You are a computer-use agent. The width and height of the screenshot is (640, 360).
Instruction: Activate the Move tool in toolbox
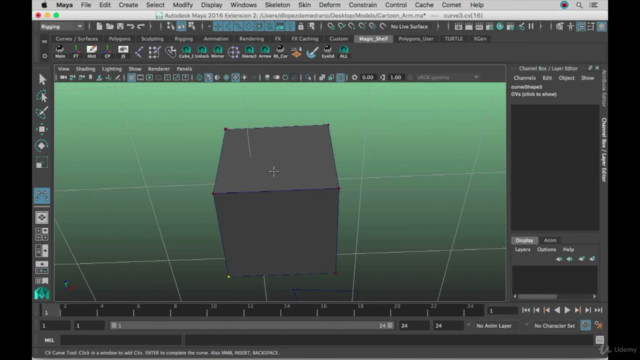42,129
